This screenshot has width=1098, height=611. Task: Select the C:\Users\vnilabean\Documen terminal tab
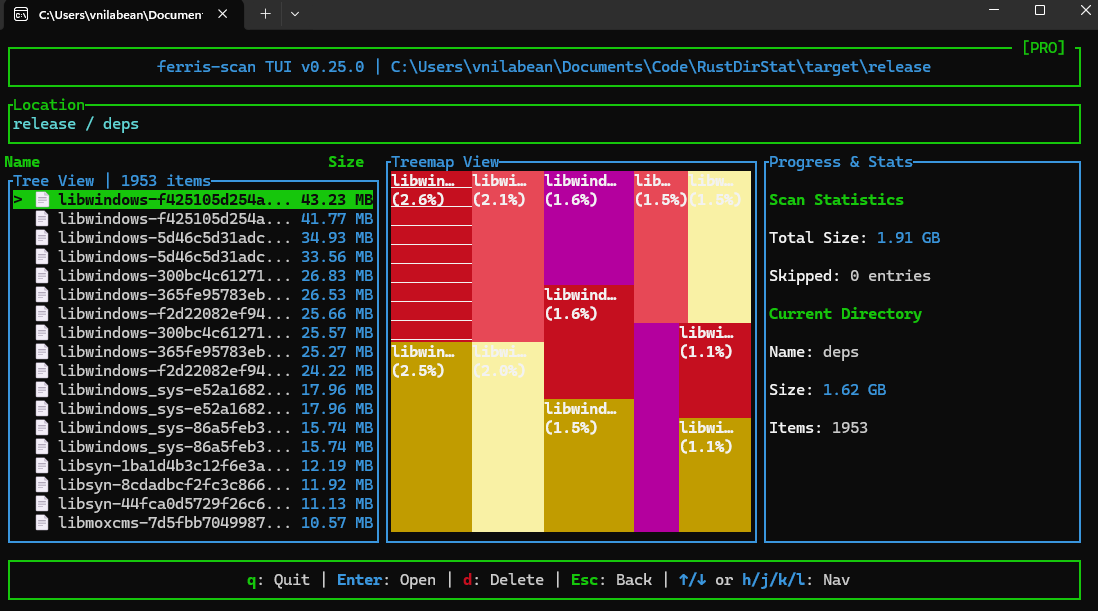(123, 15)
